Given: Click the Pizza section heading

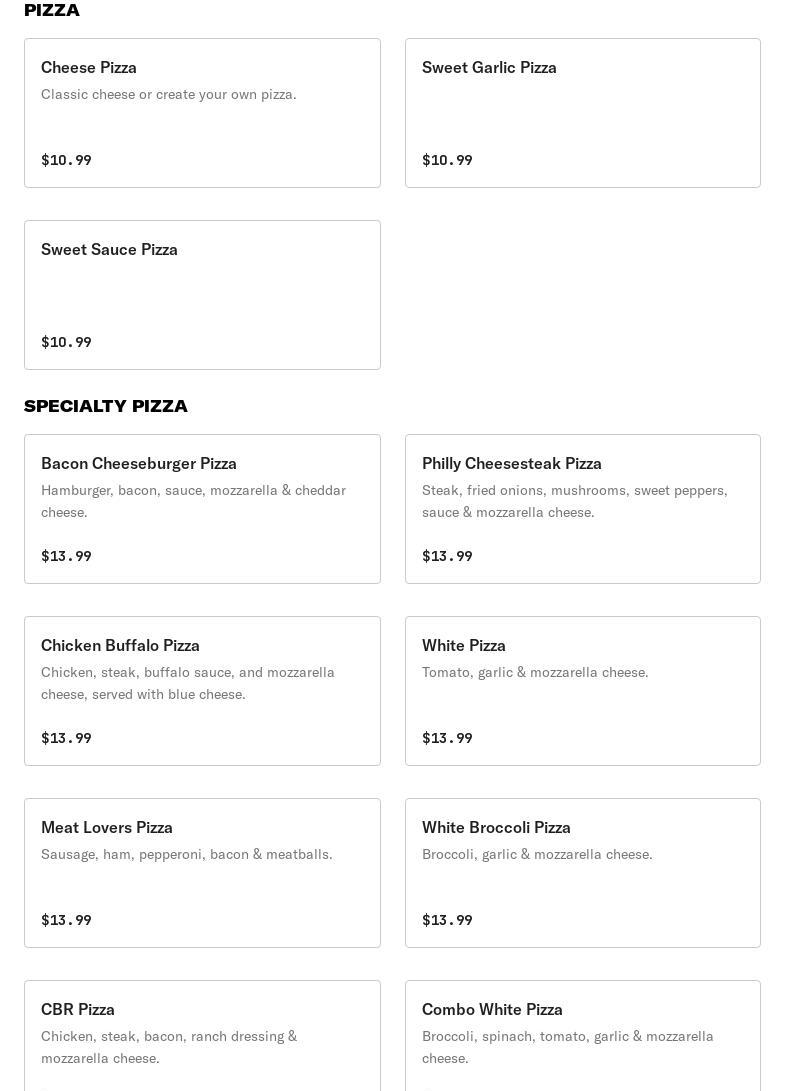Looking at the screenshot, I should 52,10.
